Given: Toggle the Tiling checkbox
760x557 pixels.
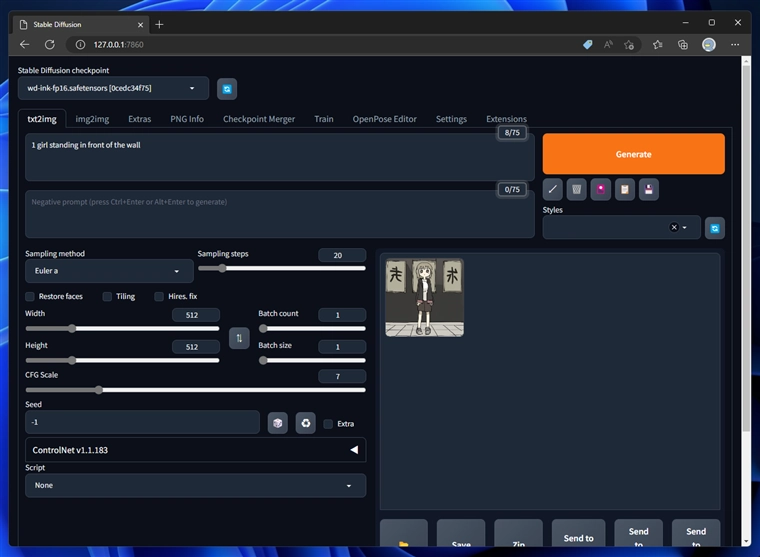Looking at the screenshot, I should 108,297.
